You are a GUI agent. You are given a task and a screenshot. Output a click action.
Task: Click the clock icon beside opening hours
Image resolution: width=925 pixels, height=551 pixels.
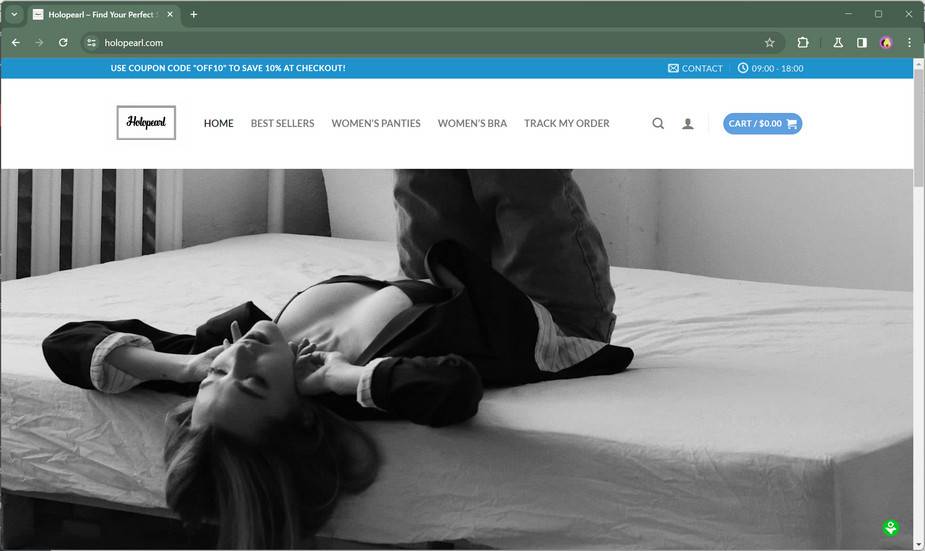point(743,68)
